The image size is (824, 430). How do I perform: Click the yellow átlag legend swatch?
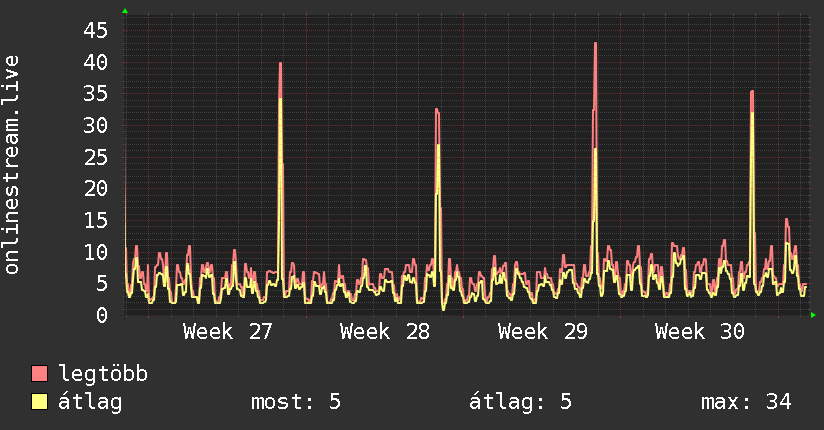coord(39,401)
